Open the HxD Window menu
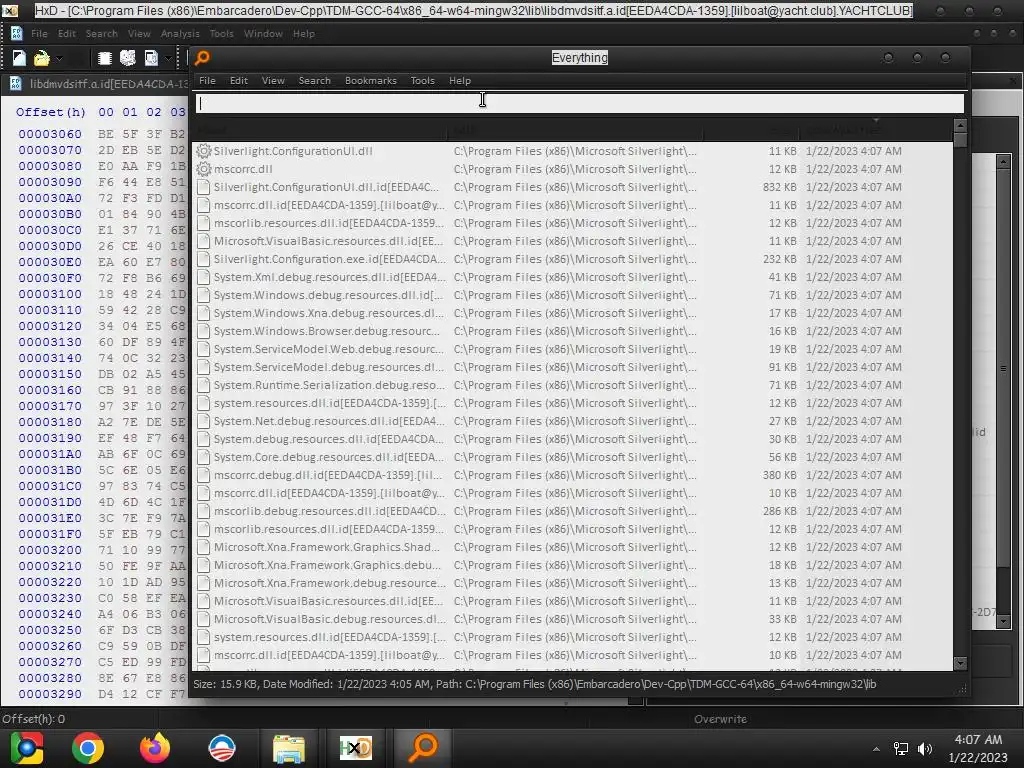The width and height of the screenshot is (1024, 768). 263,33
